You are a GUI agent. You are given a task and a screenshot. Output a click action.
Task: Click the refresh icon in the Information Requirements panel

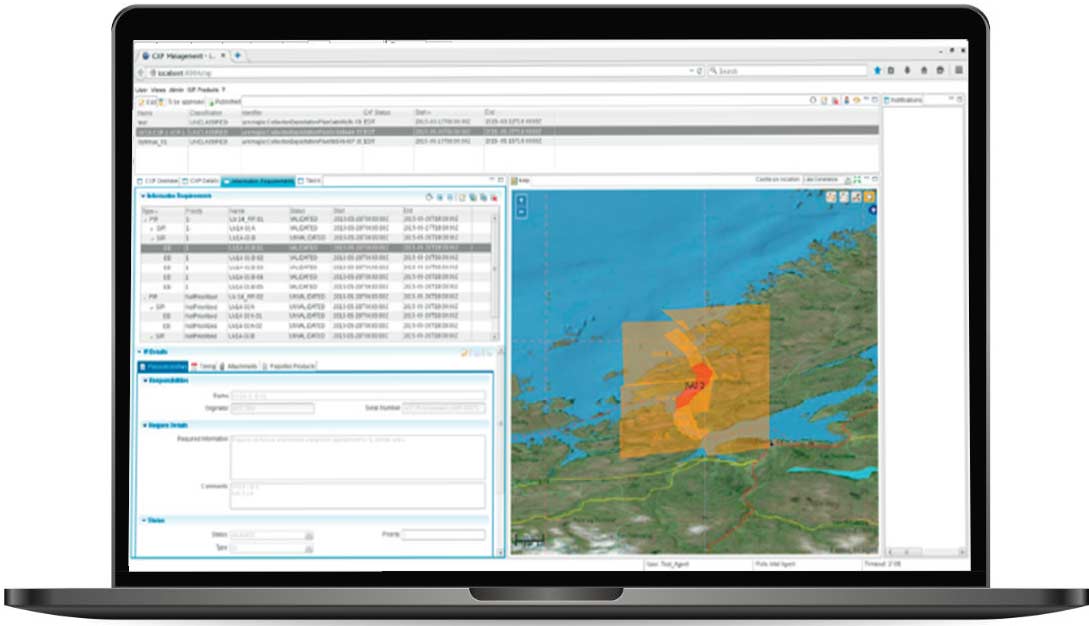point(429,197)
